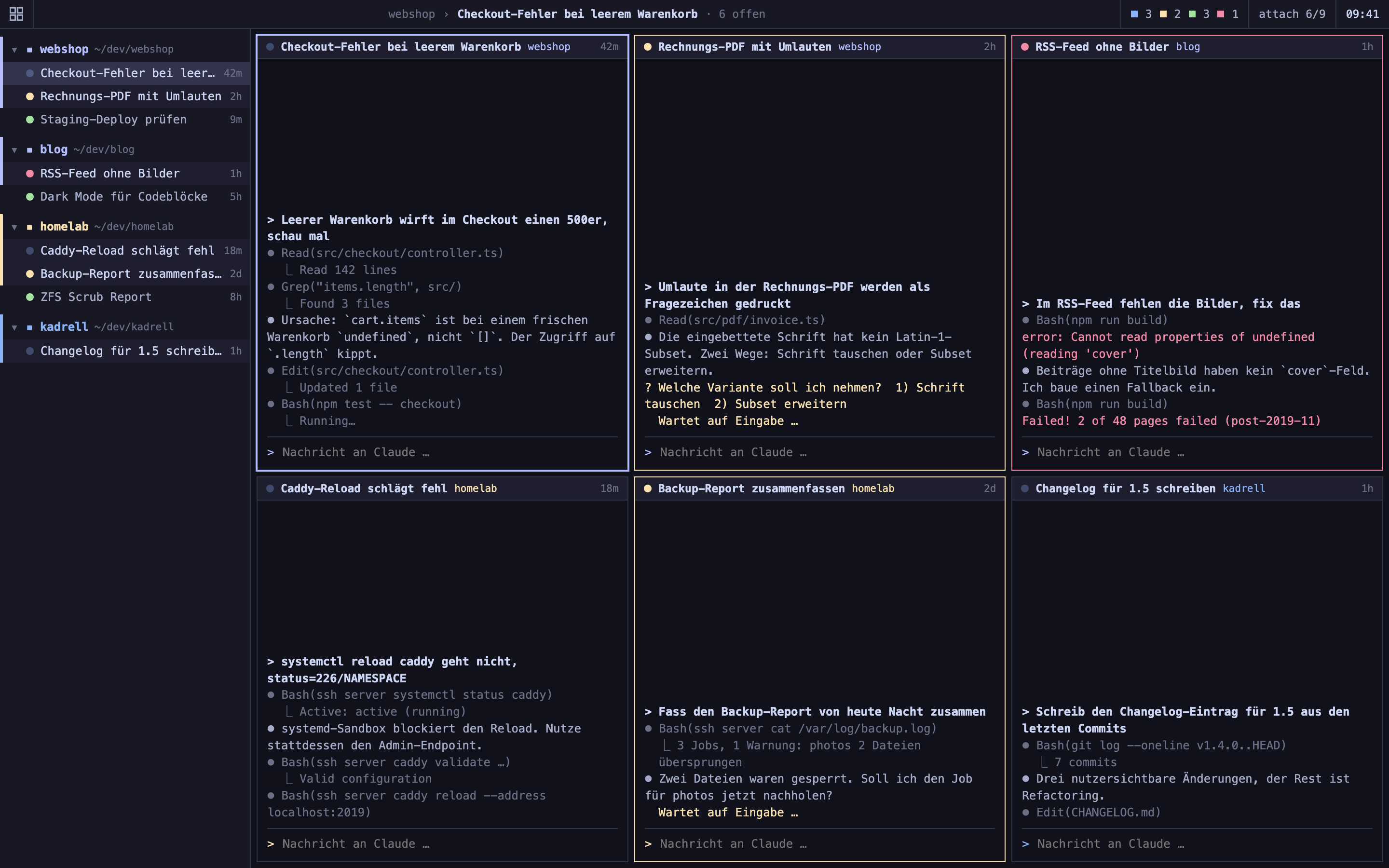This screenshot has width=1389, height=868.
Task: Click yellow status dot in Rechnungs-PDF pane header
Action: [x=647, y=47]
